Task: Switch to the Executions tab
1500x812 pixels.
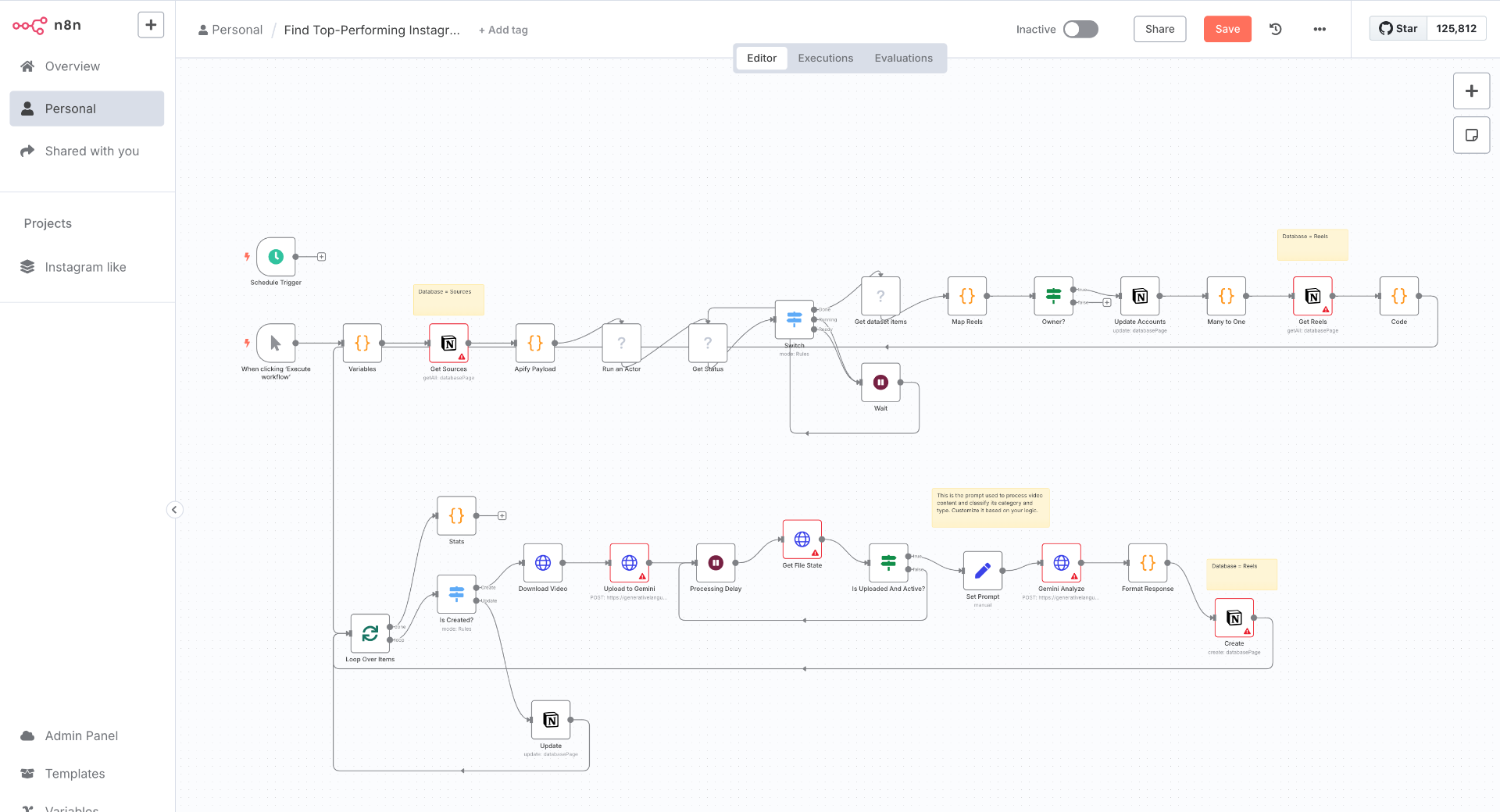Action: [825, 58]
